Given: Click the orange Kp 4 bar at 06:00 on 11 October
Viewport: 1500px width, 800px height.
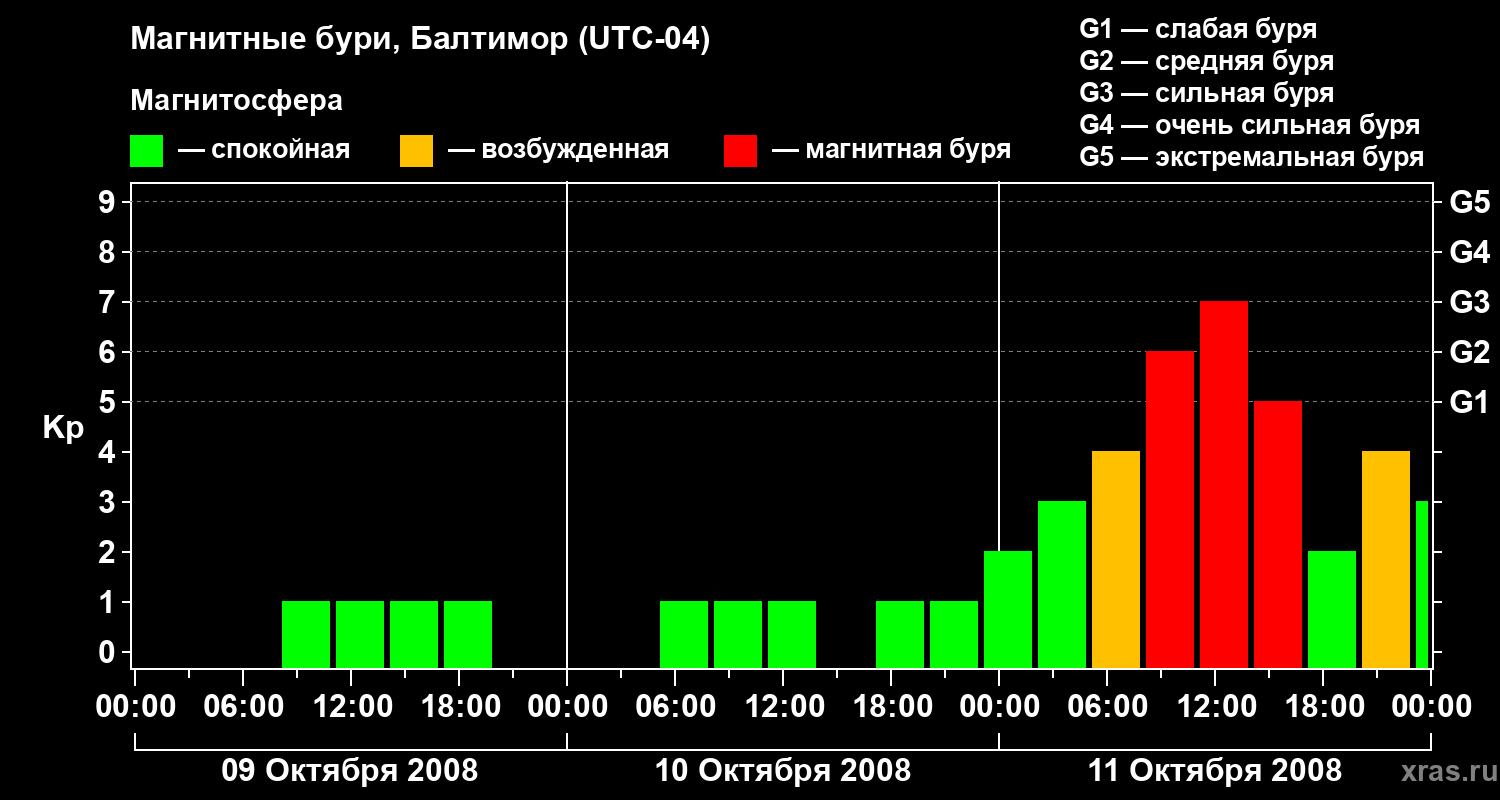Looking at the screenshot, I should (1116, 559).
